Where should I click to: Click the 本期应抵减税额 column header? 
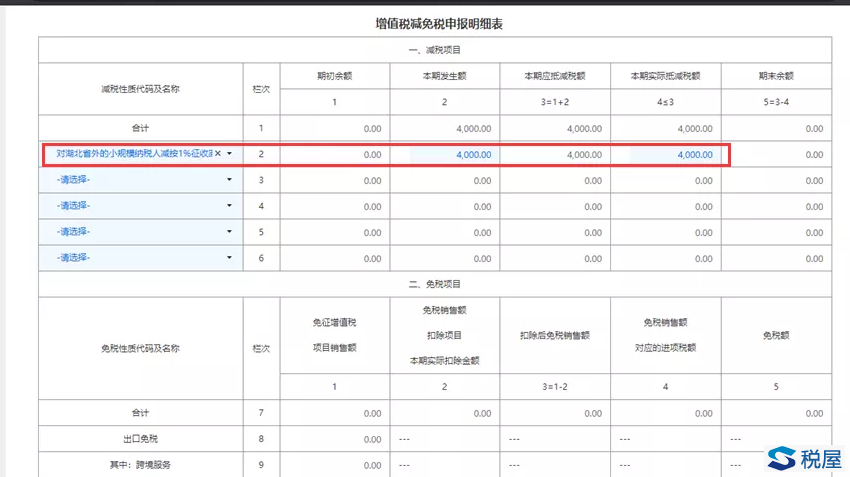[555, 76]
